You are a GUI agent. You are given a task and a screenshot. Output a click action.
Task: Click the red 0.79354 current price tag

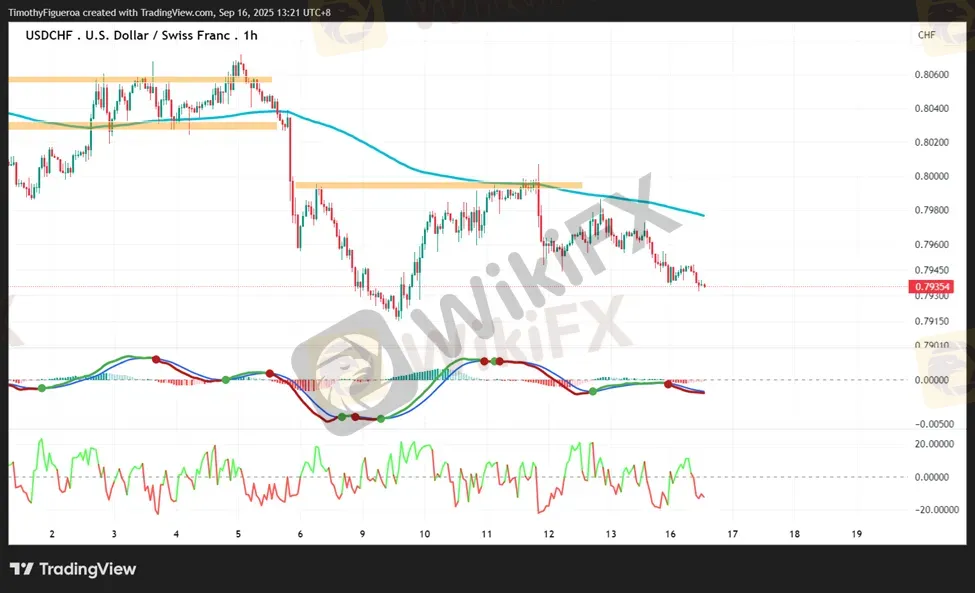(x=931, y=287)
